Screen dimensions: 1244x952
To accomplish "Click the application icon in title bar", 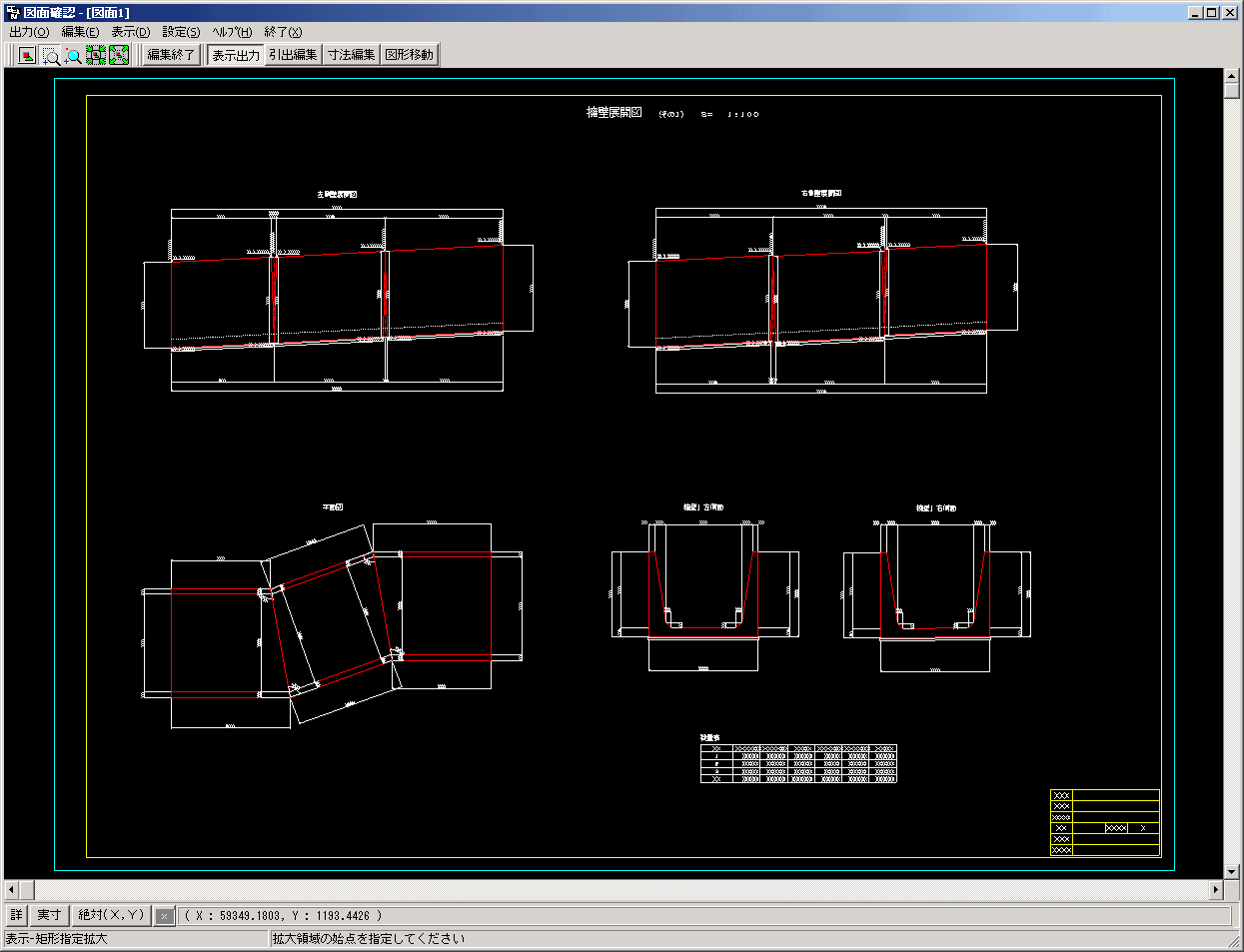I will [12, 12].
